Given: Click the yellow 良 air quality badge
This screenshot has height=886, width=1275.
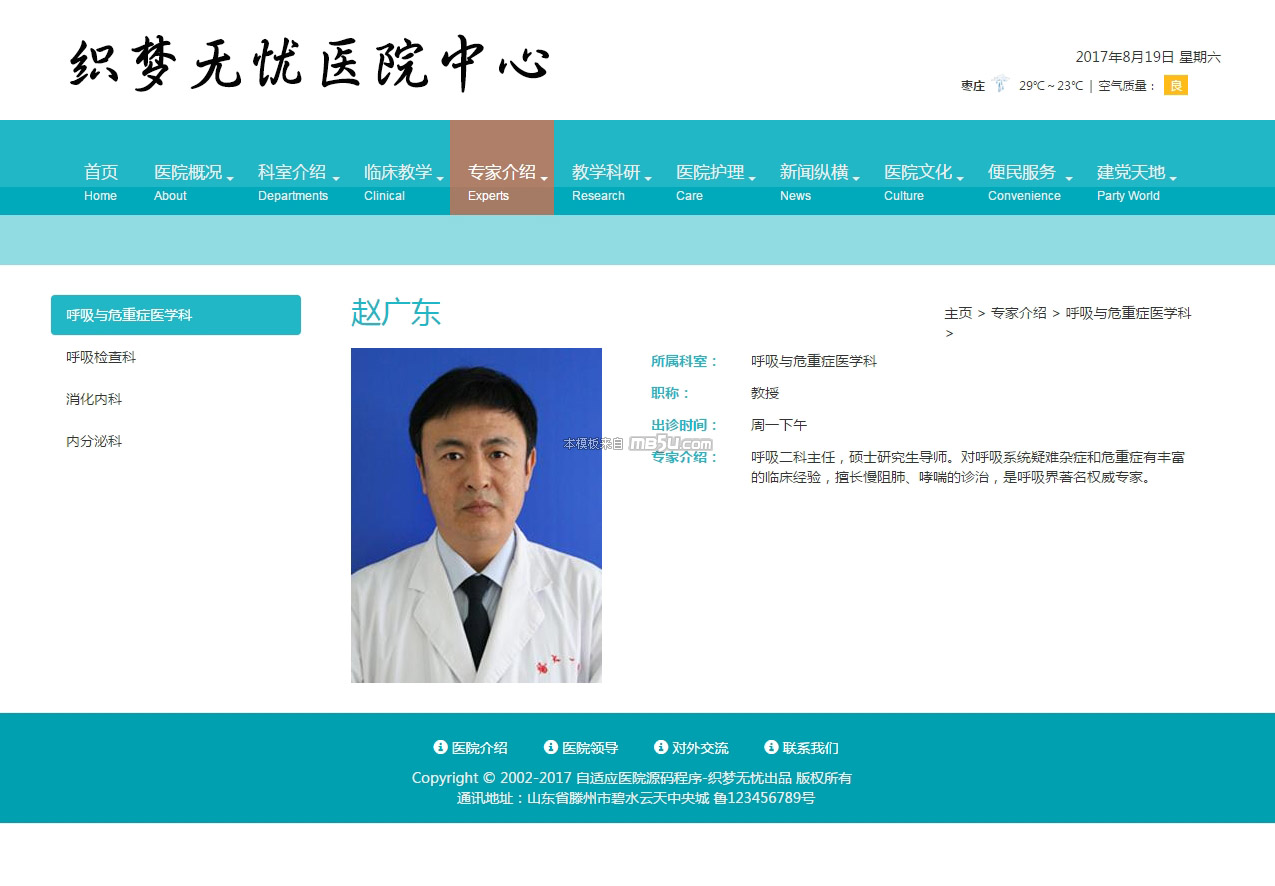Looking at the screenshot, I should pyautogui.click(x=1175, y=85).
